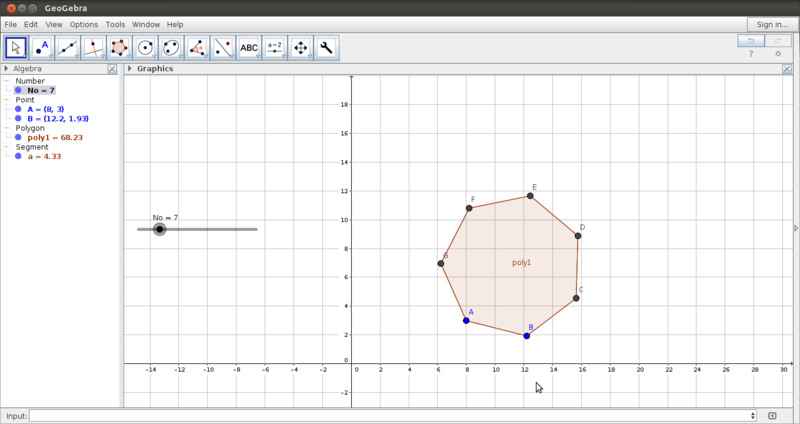The height and width of the screenshot is (424, 800).
Task: Select a = 4.33 segment entry
Action: tap(44, 156)
